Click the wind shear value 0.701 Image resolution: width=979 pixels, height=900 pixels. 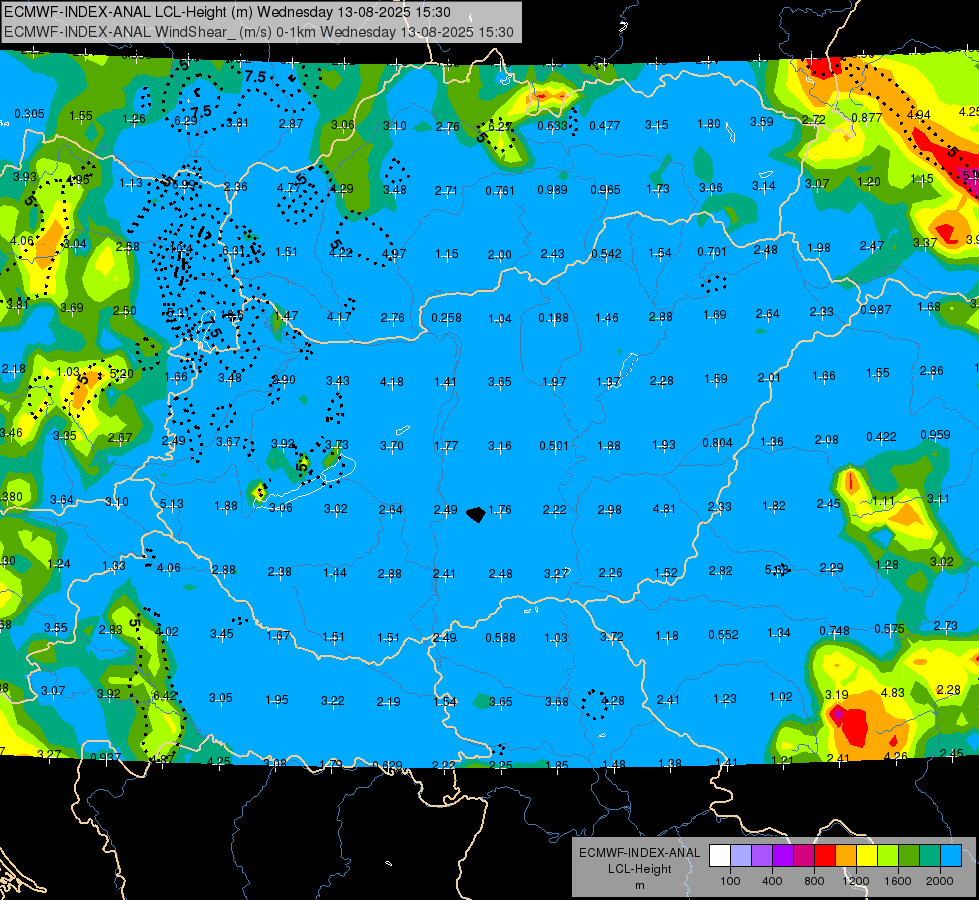712,252
